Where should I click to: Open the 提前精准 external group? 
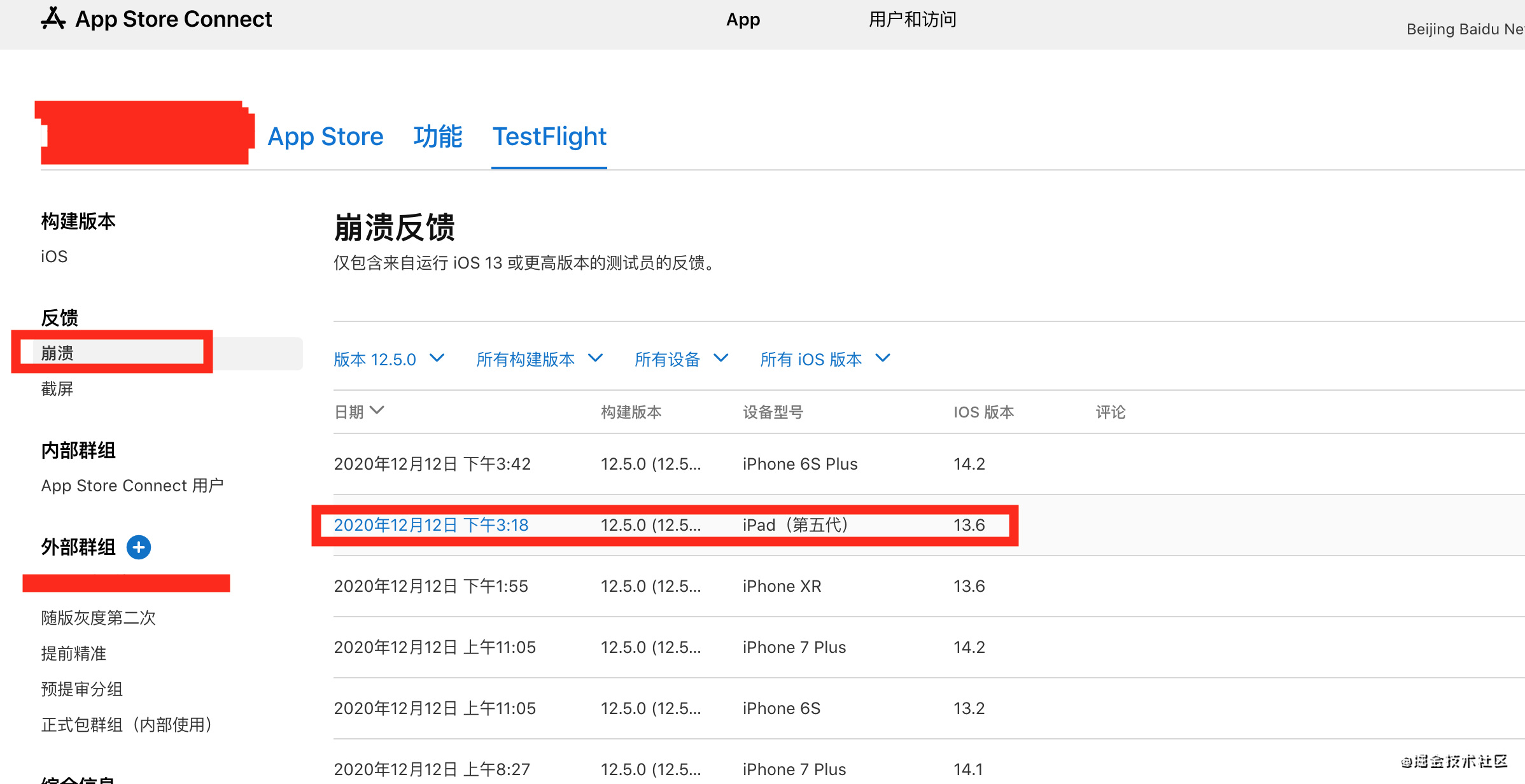(x=73, y=654)
